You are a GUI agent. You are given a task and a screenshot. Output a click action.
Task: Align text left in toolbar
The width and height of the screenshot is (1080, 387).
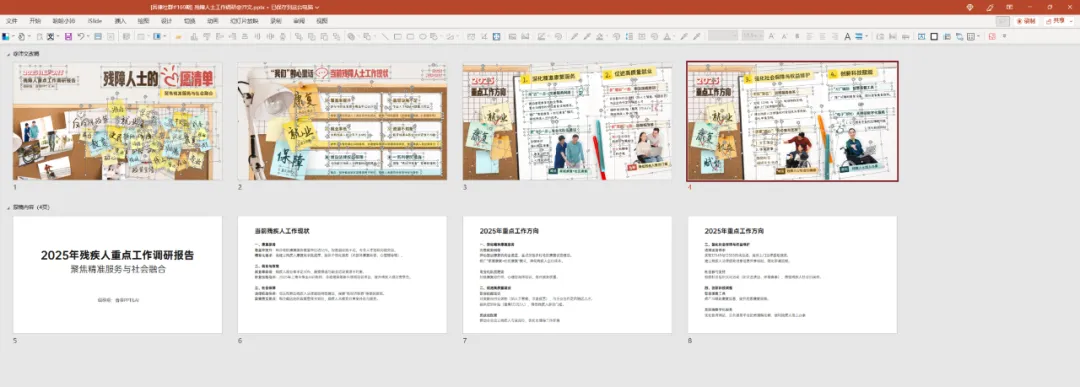(809, 36)
